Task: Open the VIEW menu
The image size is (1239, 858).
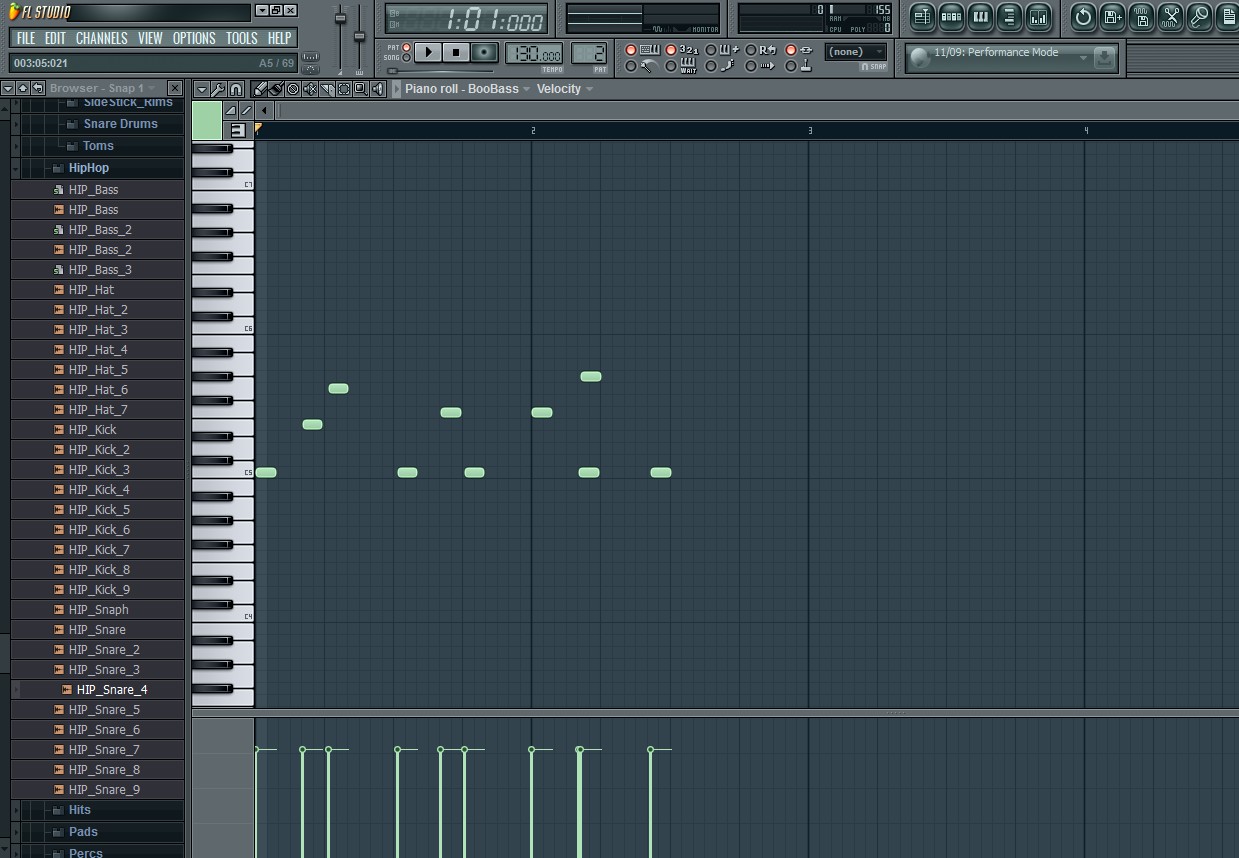Action: pos(150,38)
